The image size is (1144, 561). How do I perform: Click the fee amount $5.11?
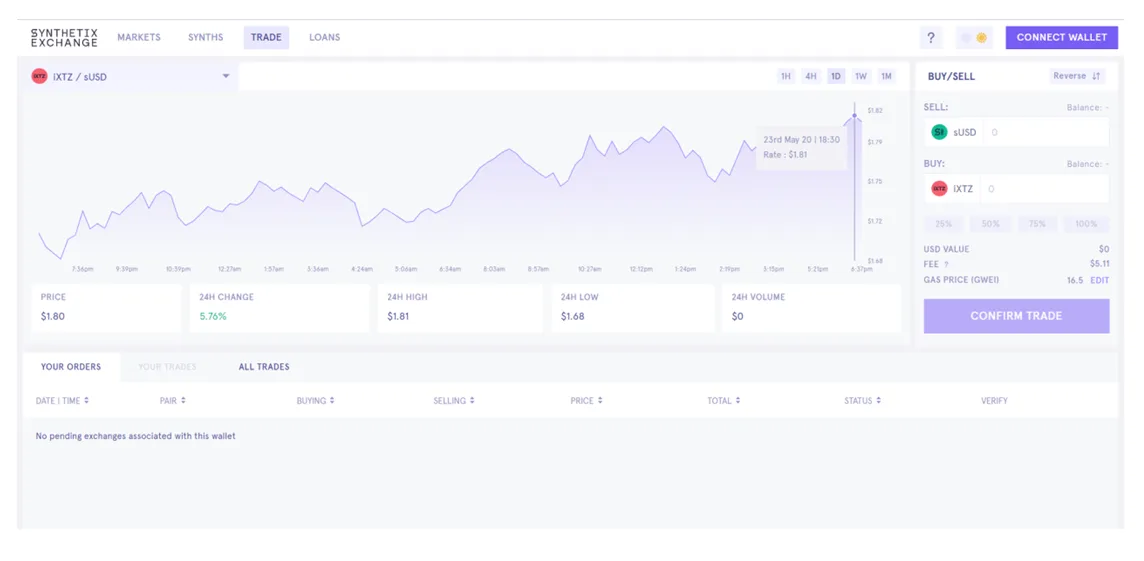[1099, 264]
